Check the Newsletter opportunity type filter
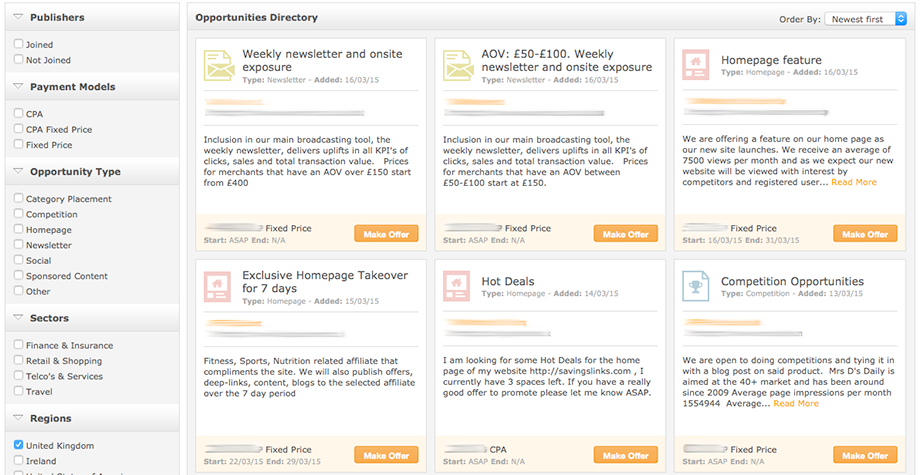The height and width of the screenshot is (475, 920). (19, 245)
